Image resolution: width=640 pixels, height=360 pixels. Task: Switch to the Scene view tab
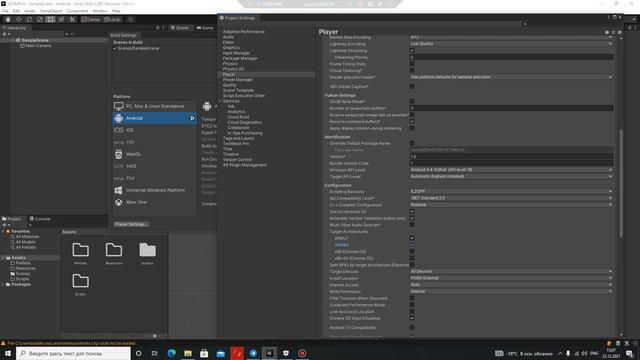click(180, 28)
